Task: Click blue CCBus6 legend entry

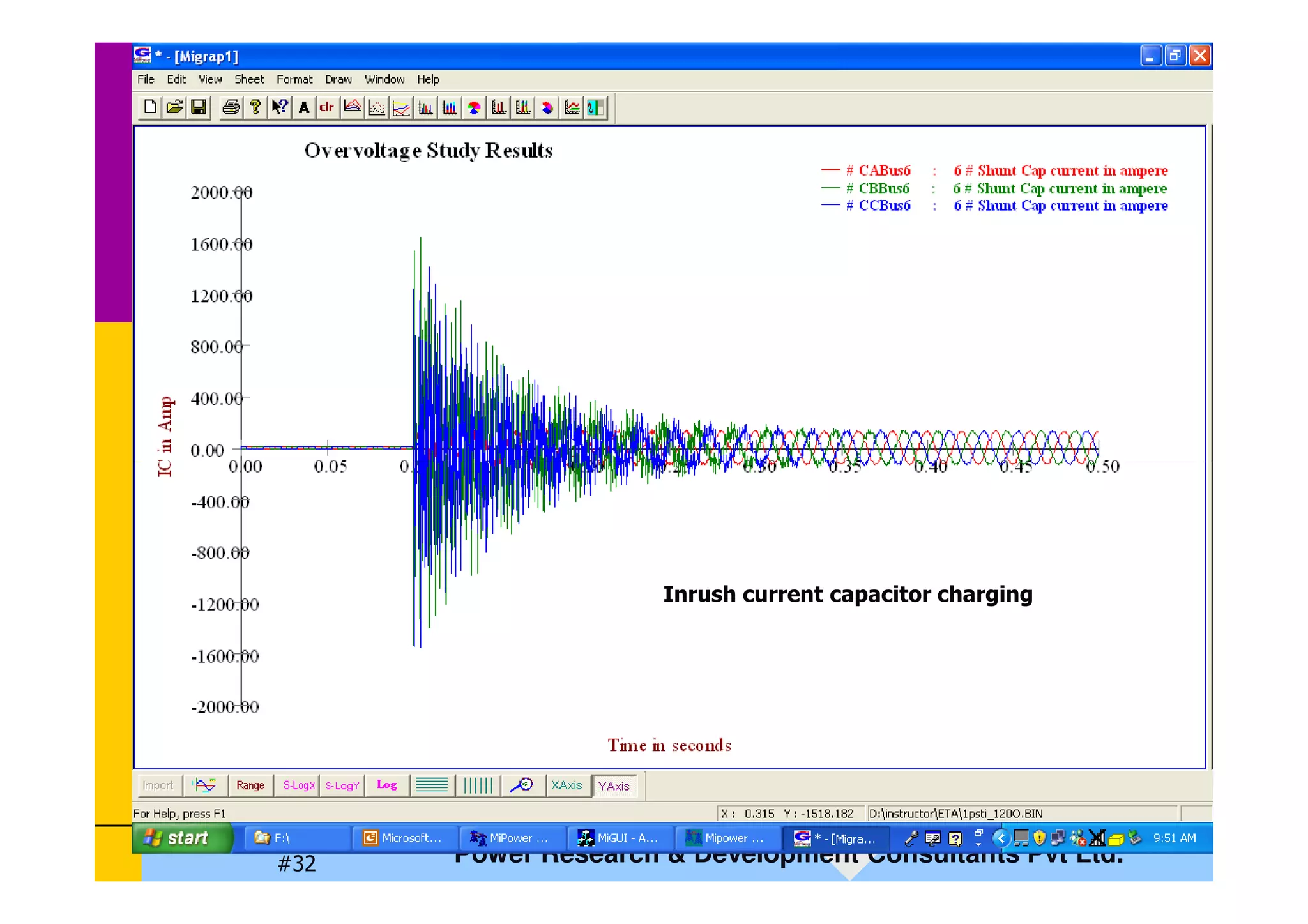Action: pyautogui.click(x=994, y=206)
